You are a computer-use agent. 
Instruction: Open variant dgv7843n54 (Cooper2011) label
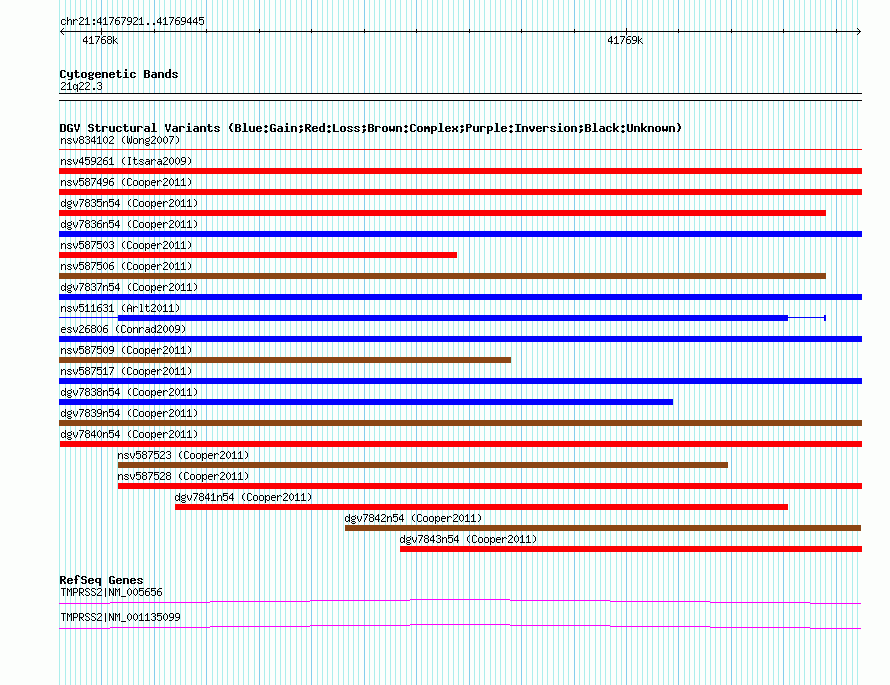[468, 539]
